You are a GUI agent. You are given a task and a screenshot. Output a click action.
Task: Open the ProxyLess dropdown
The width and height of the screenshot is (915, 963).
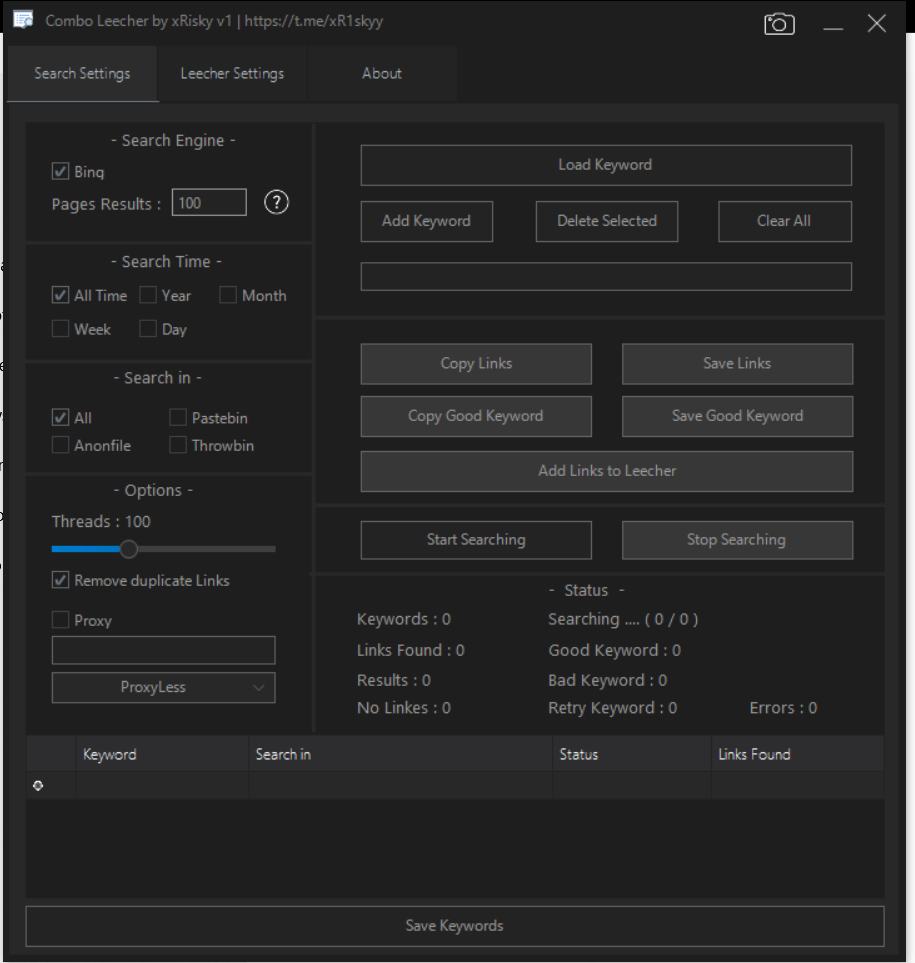(163, 688)
